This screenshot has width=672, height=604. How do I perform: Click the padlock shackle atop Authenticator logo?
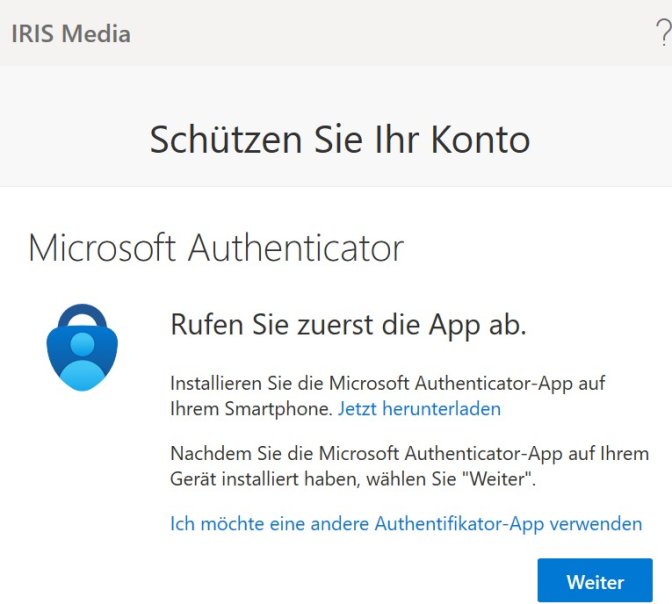[x=82, y=316]
